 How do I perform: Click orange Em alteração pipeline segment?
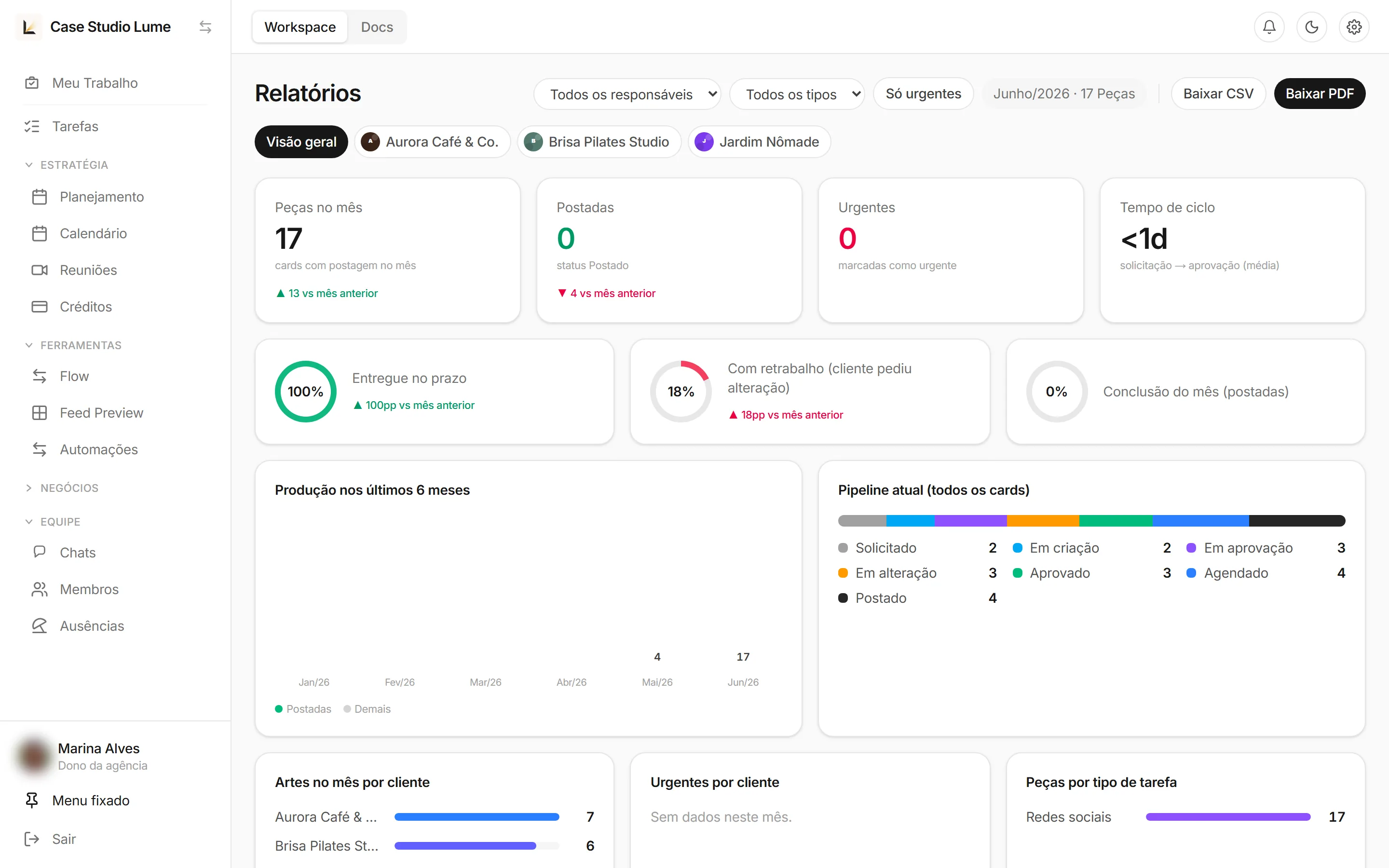[x=1043, y=521]
